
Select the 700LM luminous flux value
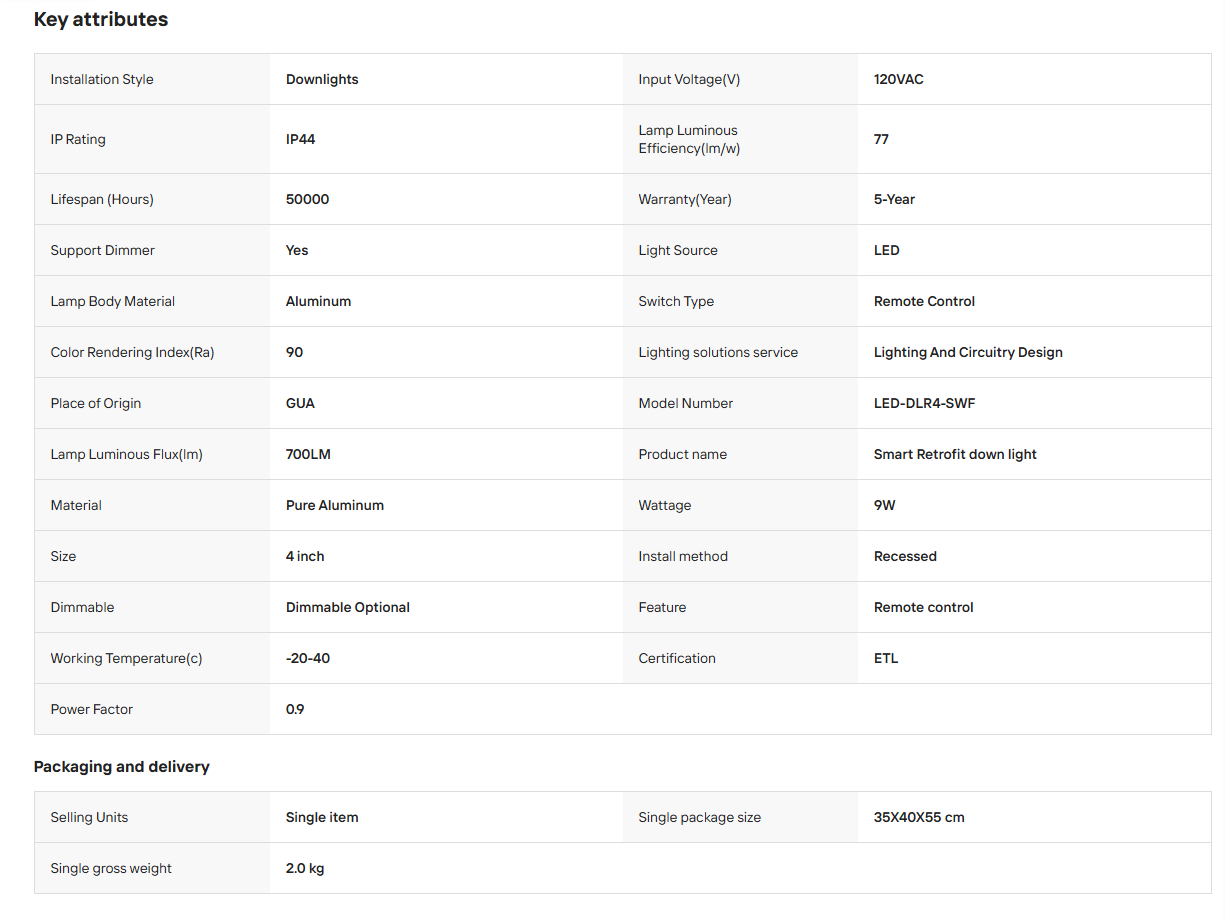(308, 454)
